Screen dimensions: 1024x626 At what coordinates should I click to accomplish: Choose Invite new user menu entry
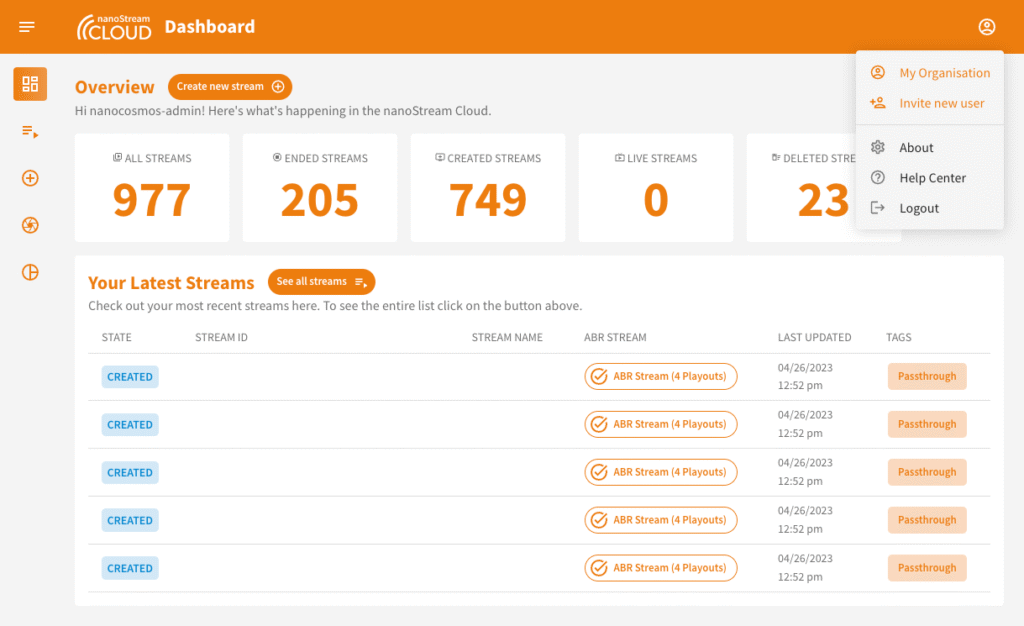tap(941, 103)
